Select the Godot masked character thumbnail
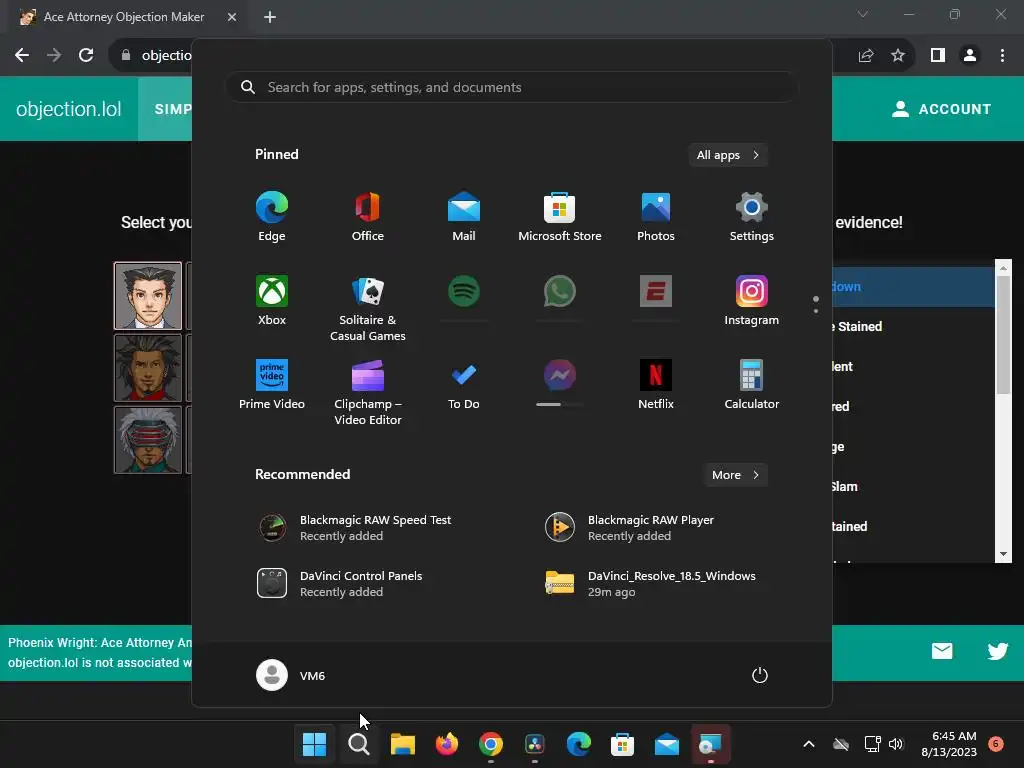The height and width of the screenshot is (768, 1024). pos(148,440)
